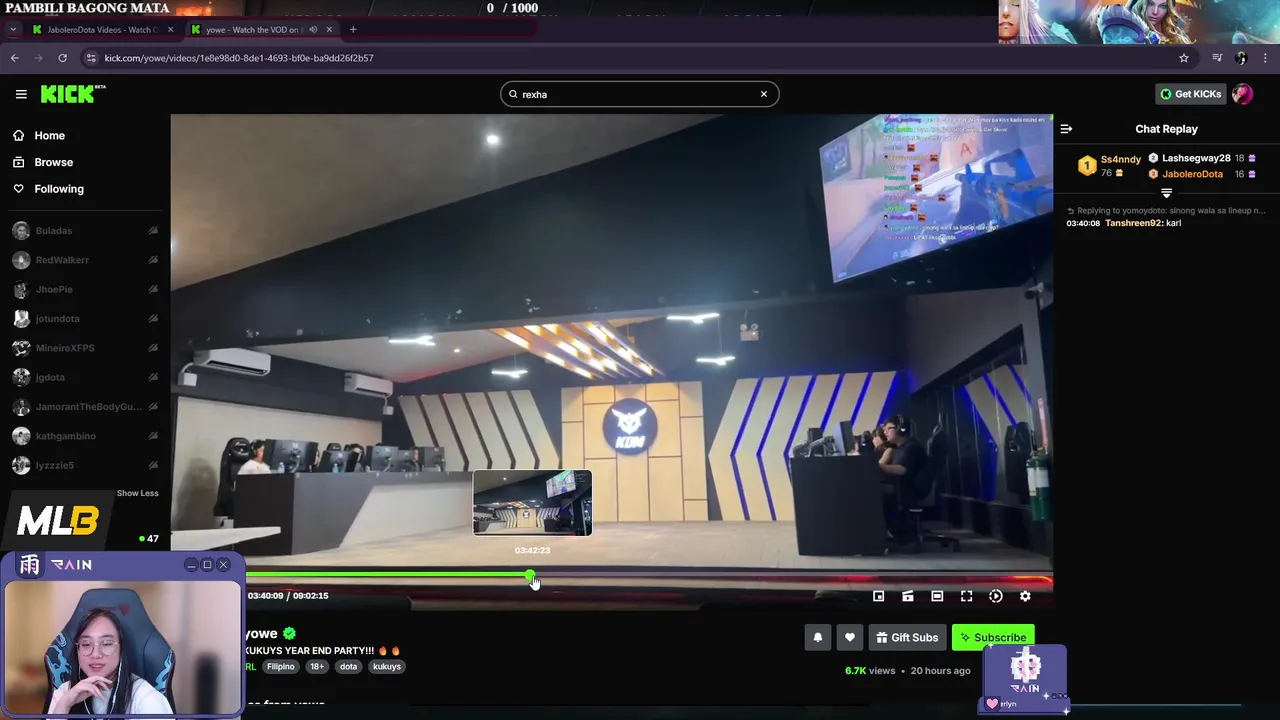Open the Chrome three-dot menu
Viewport: 1280px width, 720px height.
(x=1265, y=58)
